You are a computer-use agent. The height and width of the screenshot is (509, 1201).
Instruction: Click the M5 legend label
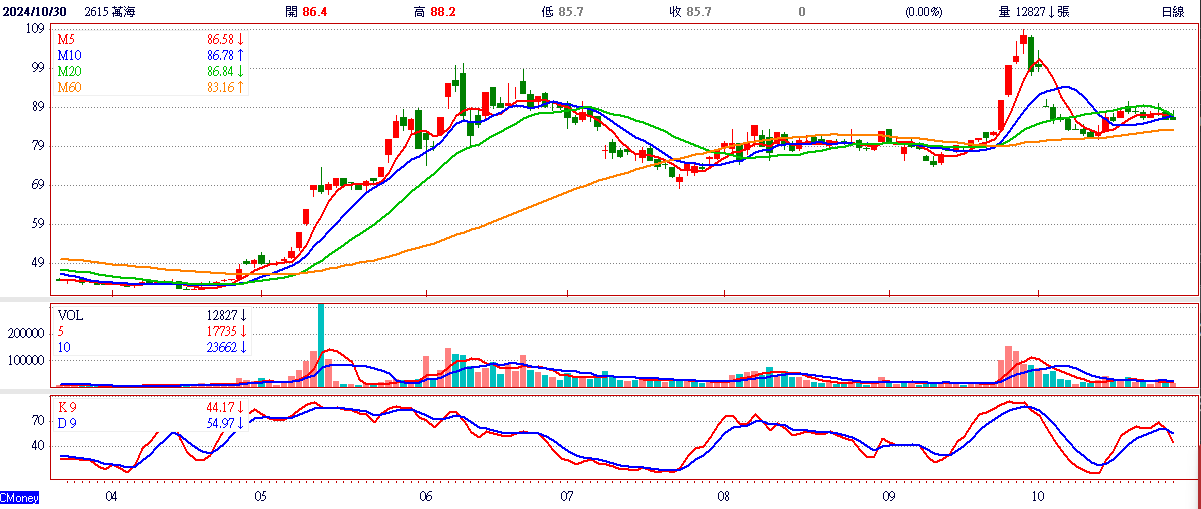(x=66, y=38)
